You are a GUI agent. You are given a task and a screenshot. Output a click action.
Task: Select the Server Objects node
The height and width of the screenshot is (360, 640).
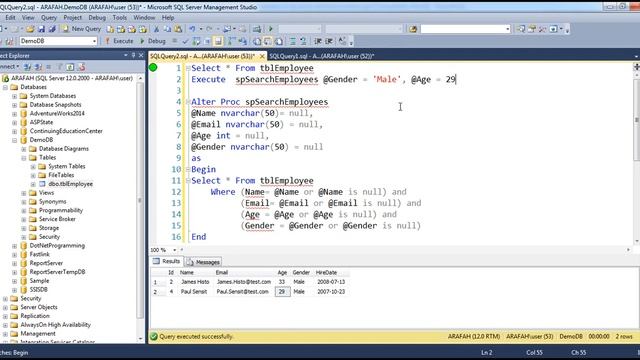[39, 307]
